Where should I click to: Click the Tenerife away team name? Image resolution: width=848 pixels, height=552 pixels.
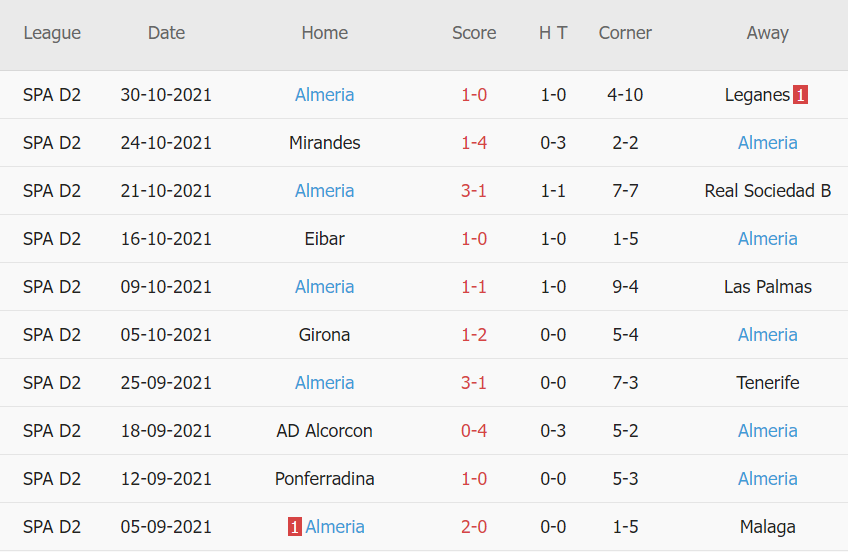(x=767, y=383)
